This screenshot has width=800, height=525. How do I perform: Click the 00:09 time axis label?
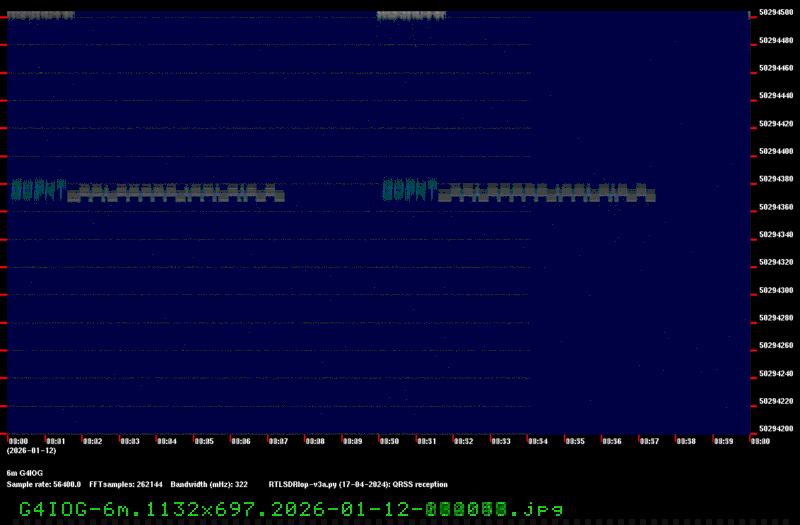point(353,441)
